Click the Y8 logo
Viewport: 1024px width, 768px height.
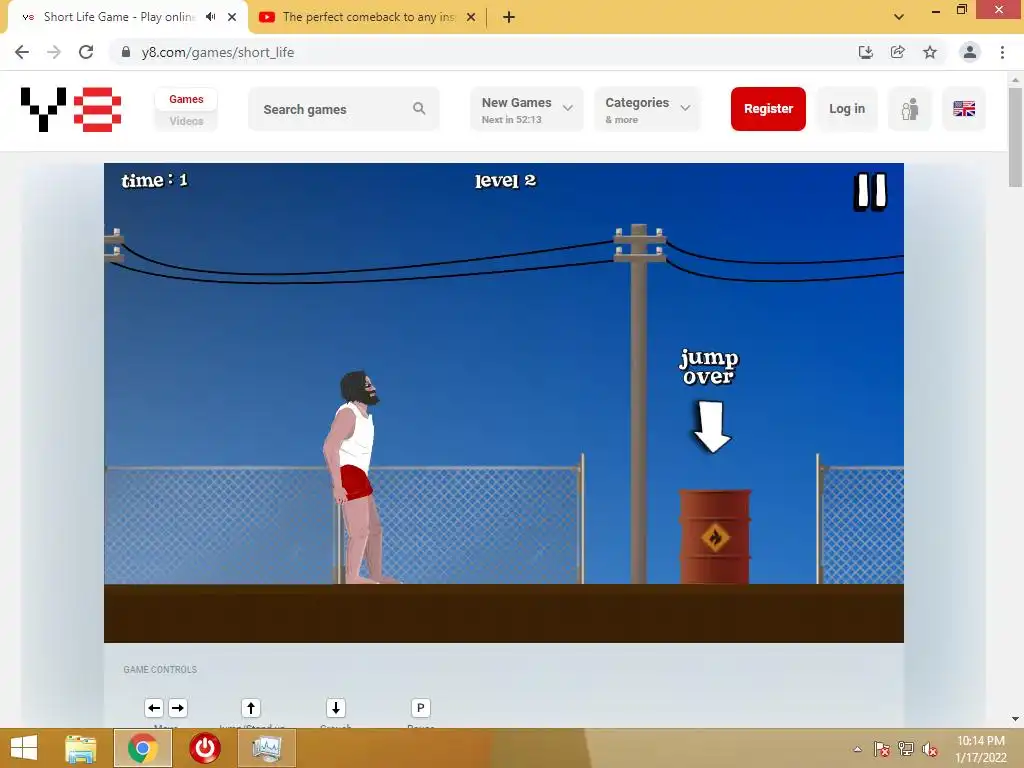(x=71, y=109)
